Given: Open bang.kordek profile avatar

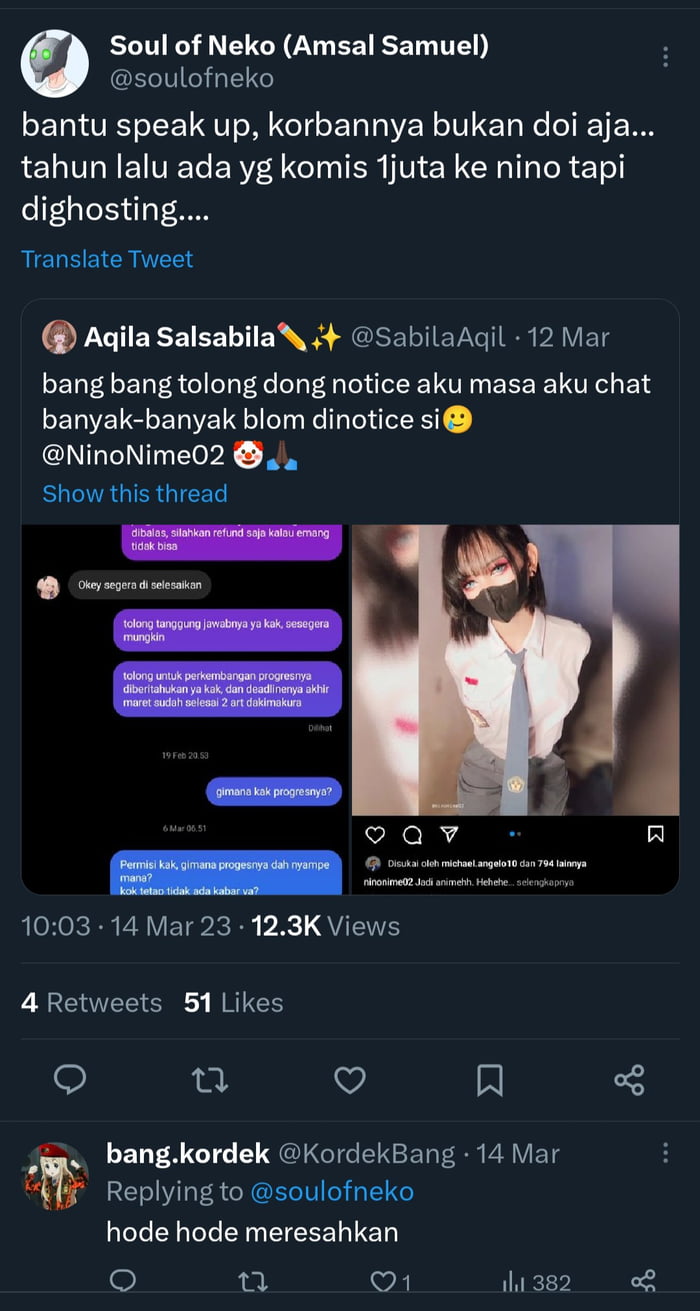Looking at the screenshot, I should [x=55, y=1176].
